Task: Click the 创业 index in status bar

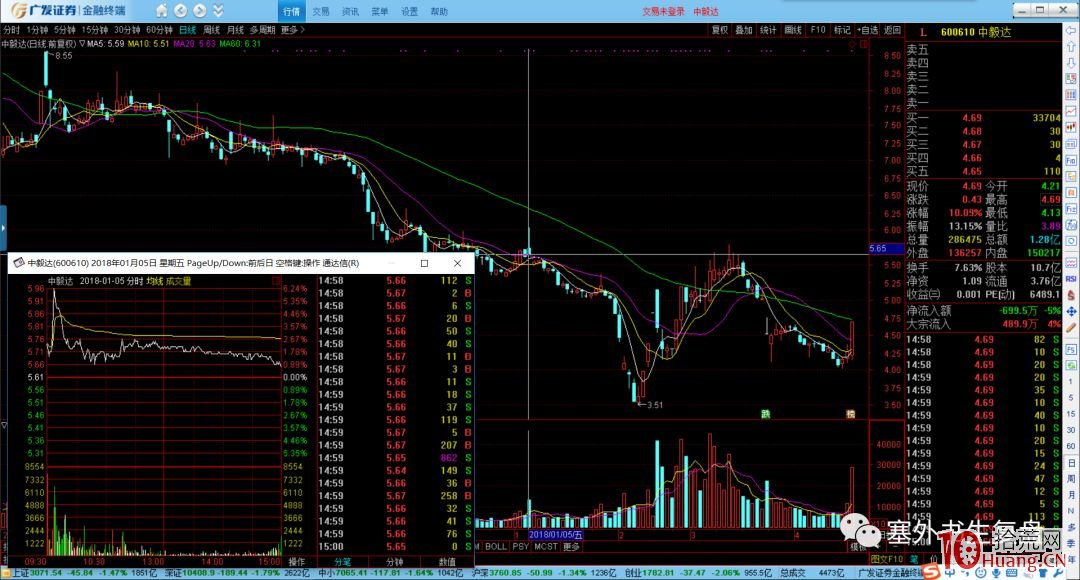Action: 698,573
